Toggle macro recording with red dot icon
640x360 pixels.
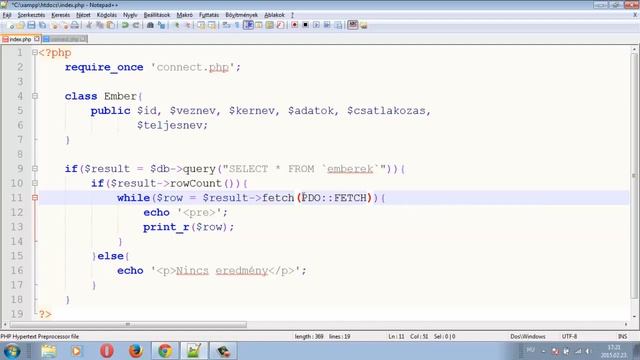point(294,25)
